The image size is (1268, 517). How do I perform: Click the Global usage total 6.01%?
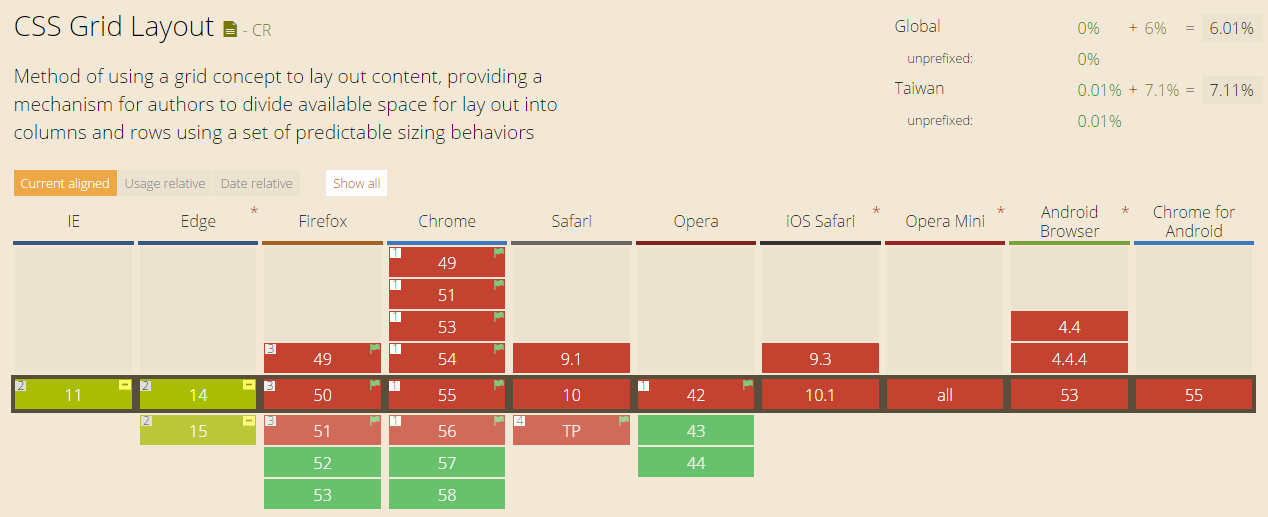coord(1231,28)
